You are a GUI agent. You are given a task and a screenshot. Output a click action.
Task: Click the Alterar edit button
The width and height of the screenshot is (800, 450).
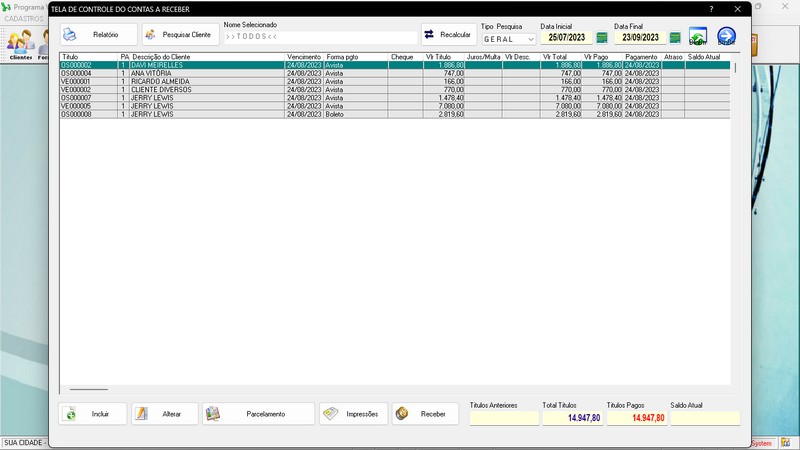point(165,414)
